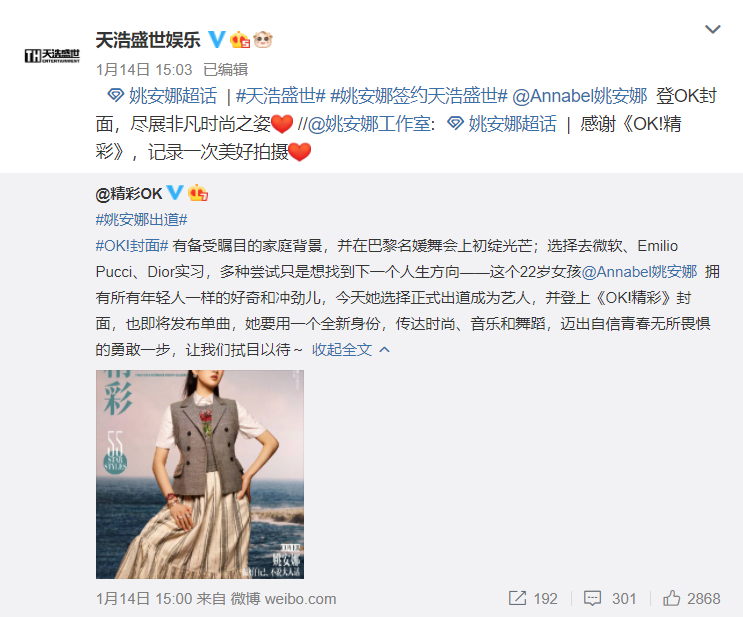Image resolution: width=743 pixels, height=617 pixels.
Task: Open the first 姚安娜超话 super topic link
Action: click(162, 96)
